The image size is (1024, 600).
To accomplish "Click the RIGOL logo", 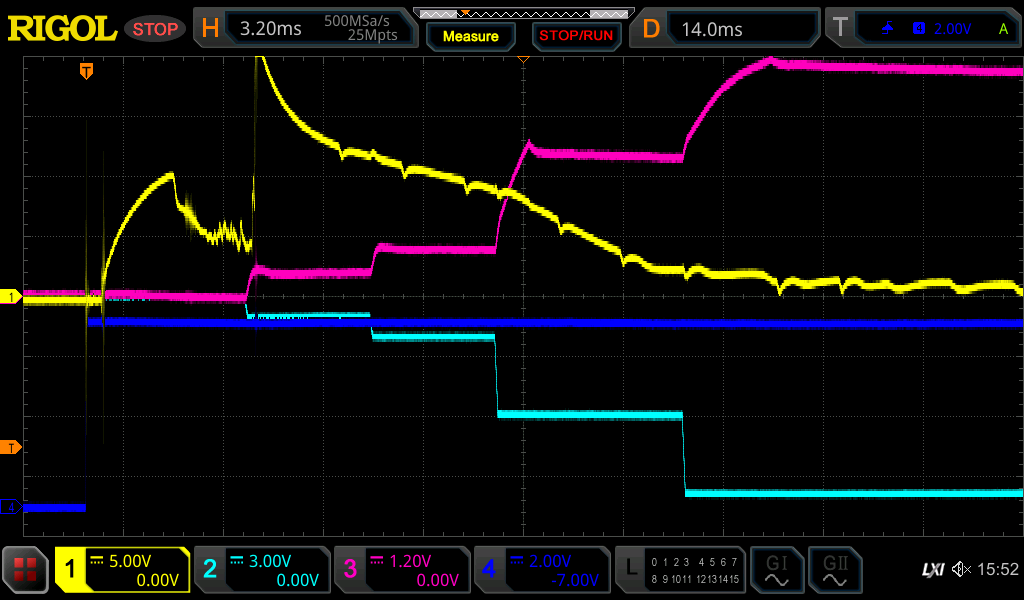I will tap(62, 29).
